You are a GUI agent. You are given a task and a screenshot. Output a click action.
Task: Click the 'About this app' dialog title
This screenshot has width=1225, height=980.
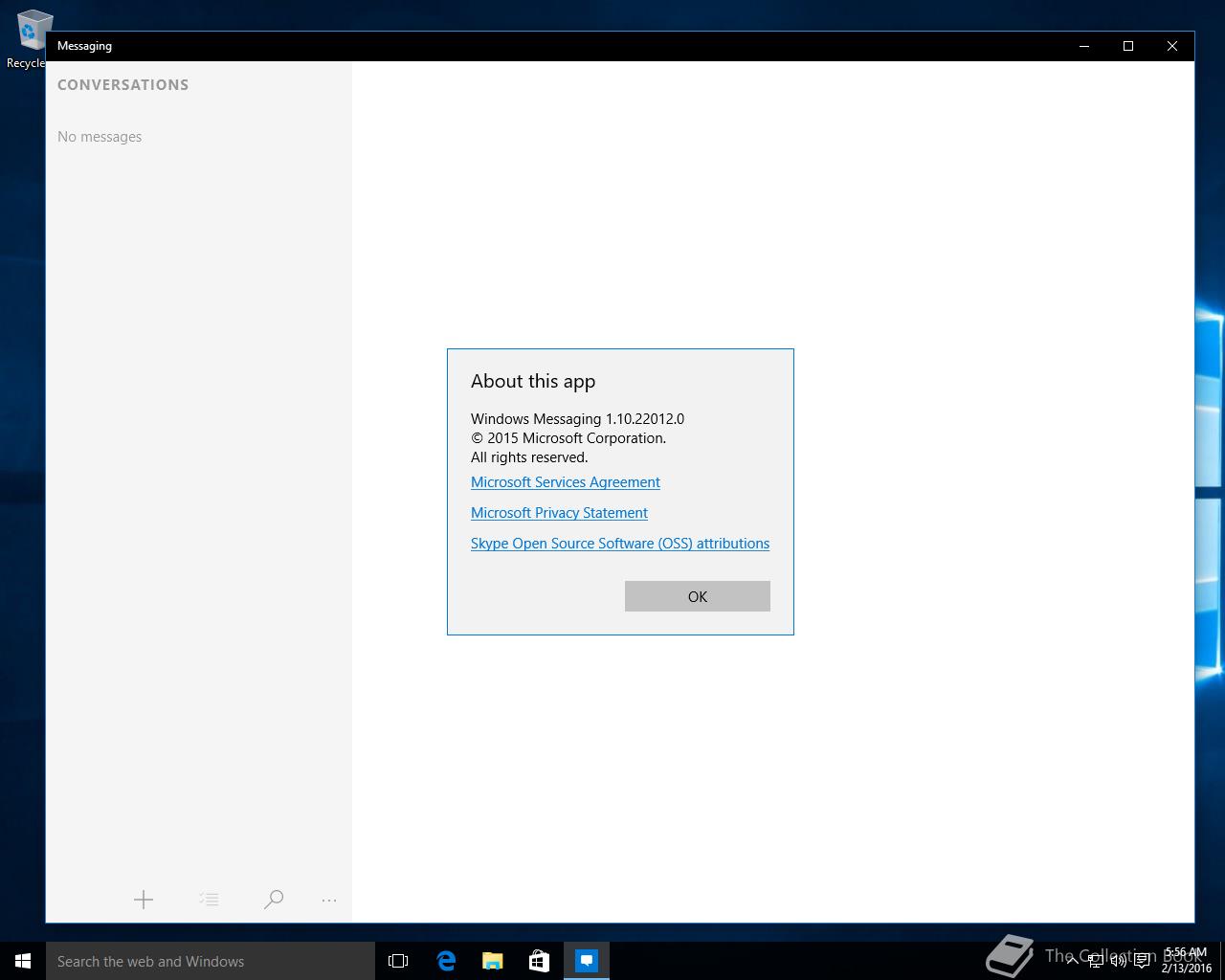pyautogui.click(x=533, y=381)
